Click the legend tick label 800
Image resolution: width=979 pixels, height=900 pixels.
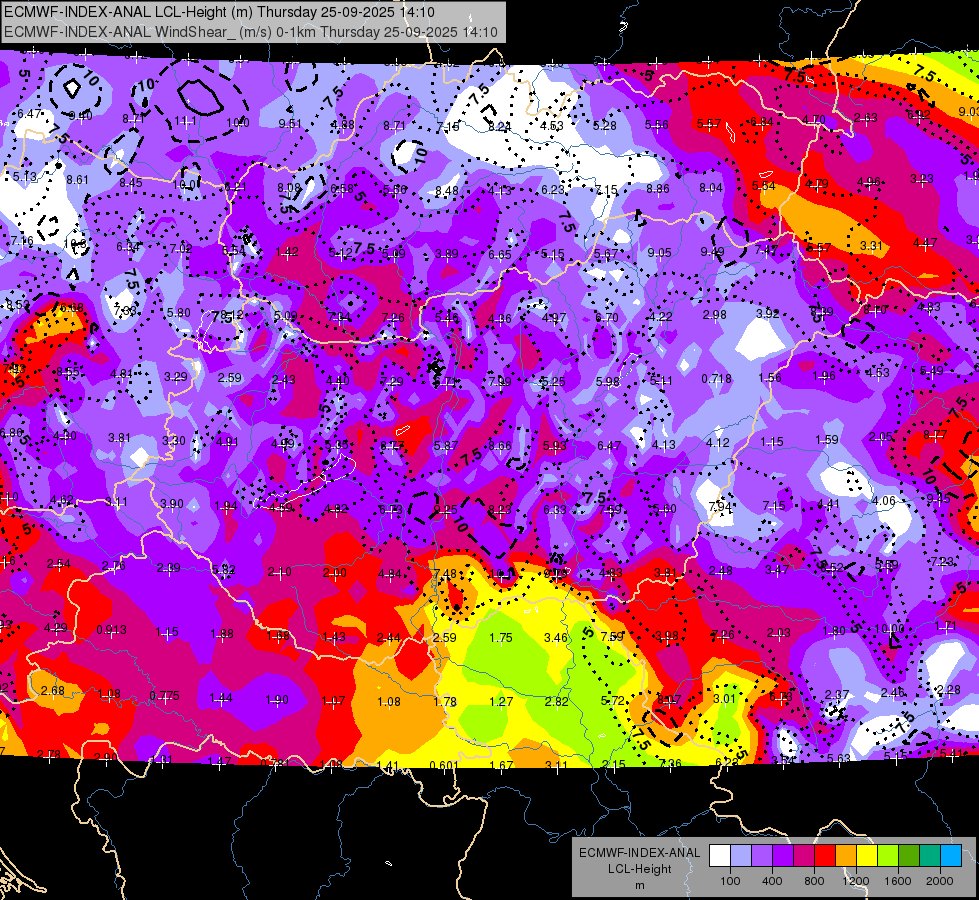coord(814,881)
